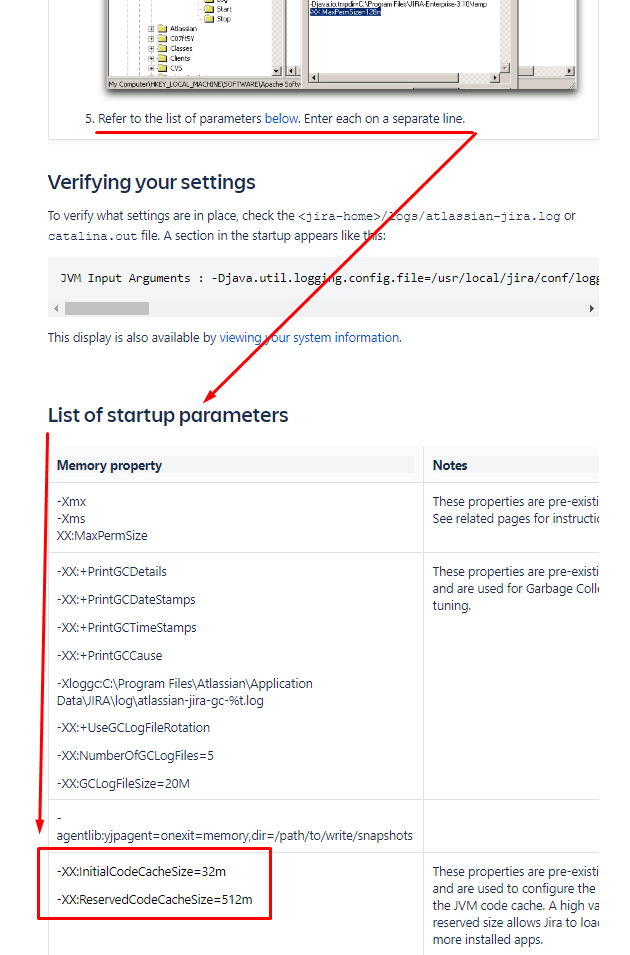Click the Start key folder icon
This screenshot has width=630, height=955.
pos(208,8)
